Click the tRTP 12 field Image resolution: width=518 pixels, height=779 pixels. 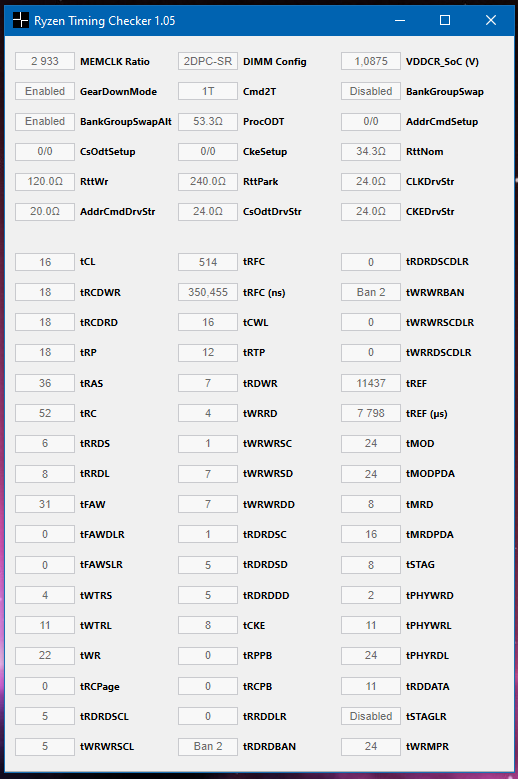[208, 352]
